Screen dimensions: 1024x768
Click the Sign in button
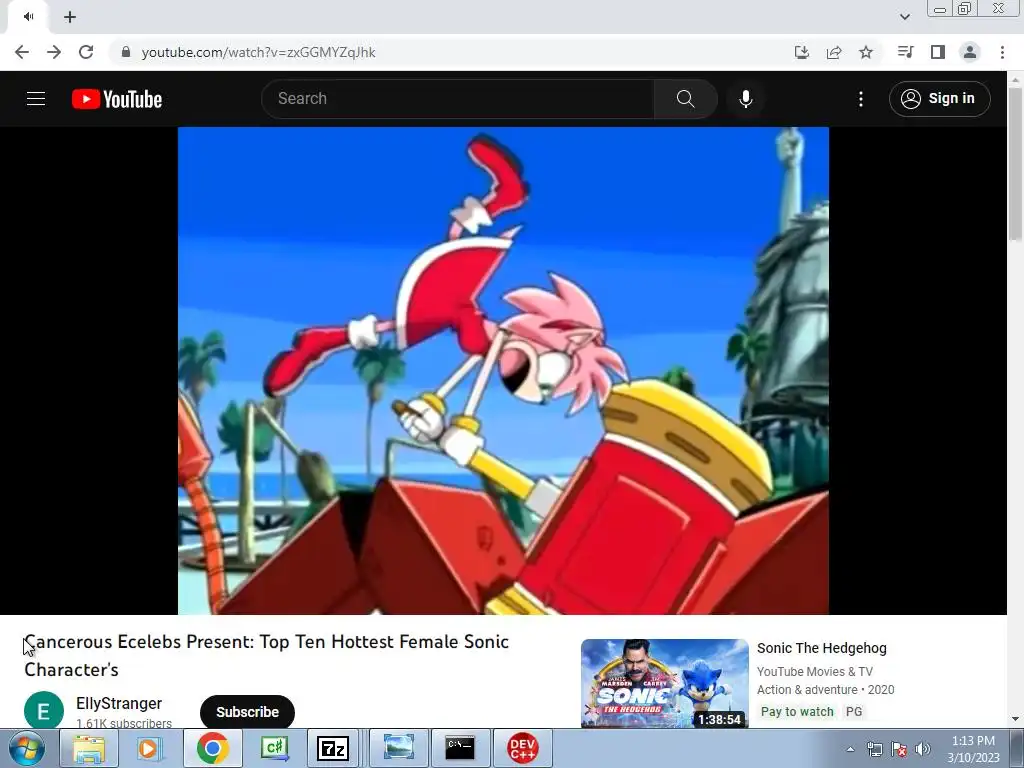tap(939, 99)
